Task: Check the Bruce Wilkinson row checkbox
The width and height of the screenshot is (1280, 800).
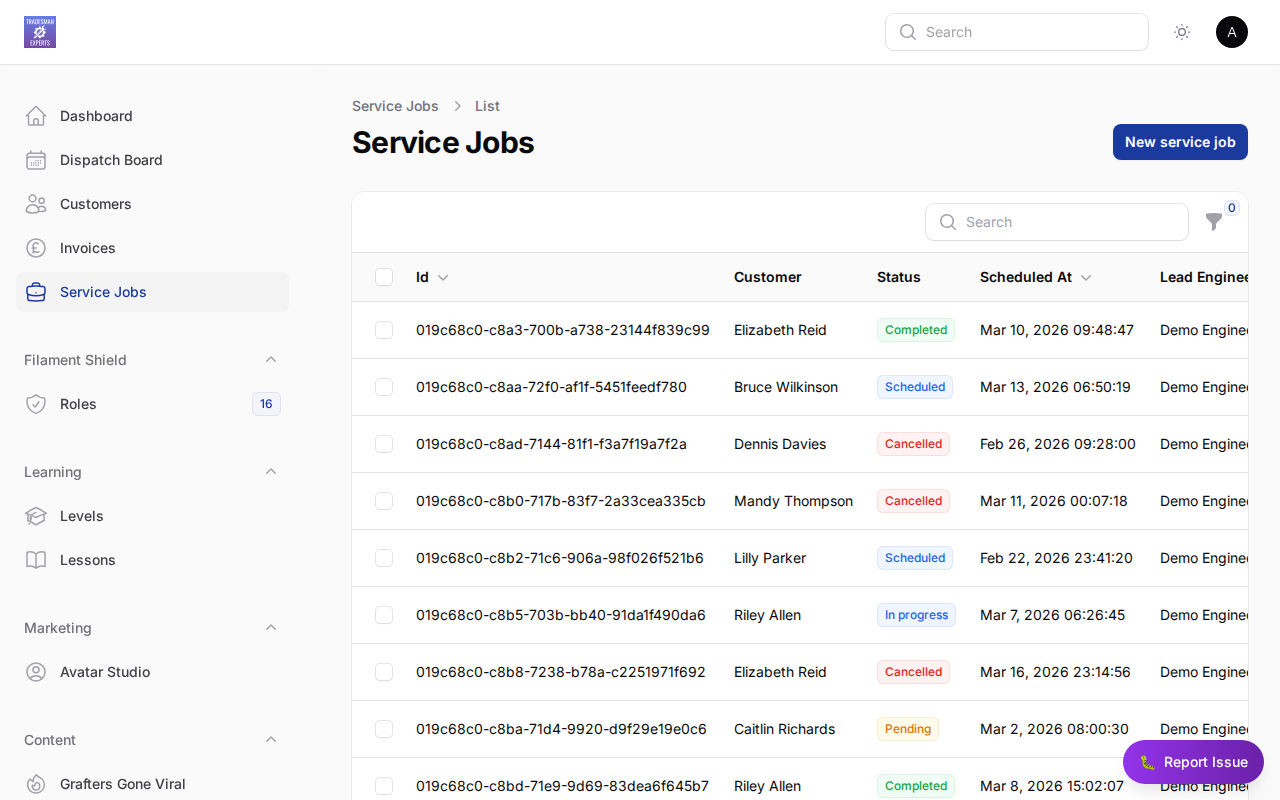Action: coord(384,387)
